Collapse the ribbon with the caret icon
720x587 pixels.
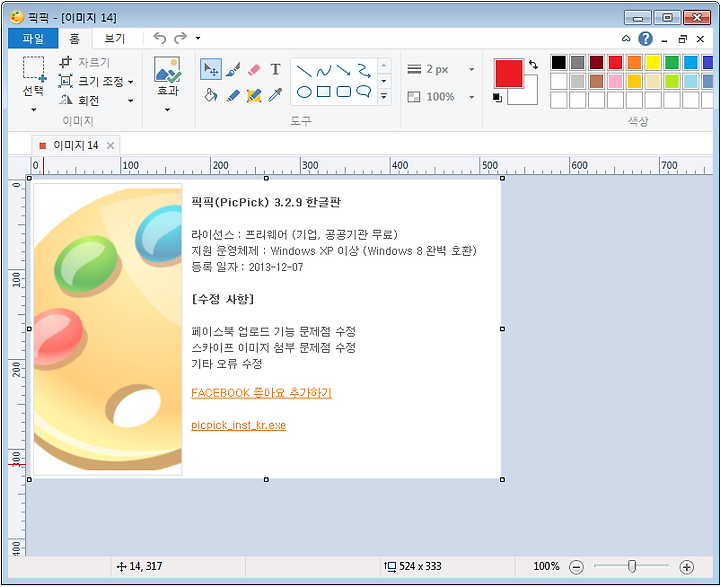pos(626,39)
